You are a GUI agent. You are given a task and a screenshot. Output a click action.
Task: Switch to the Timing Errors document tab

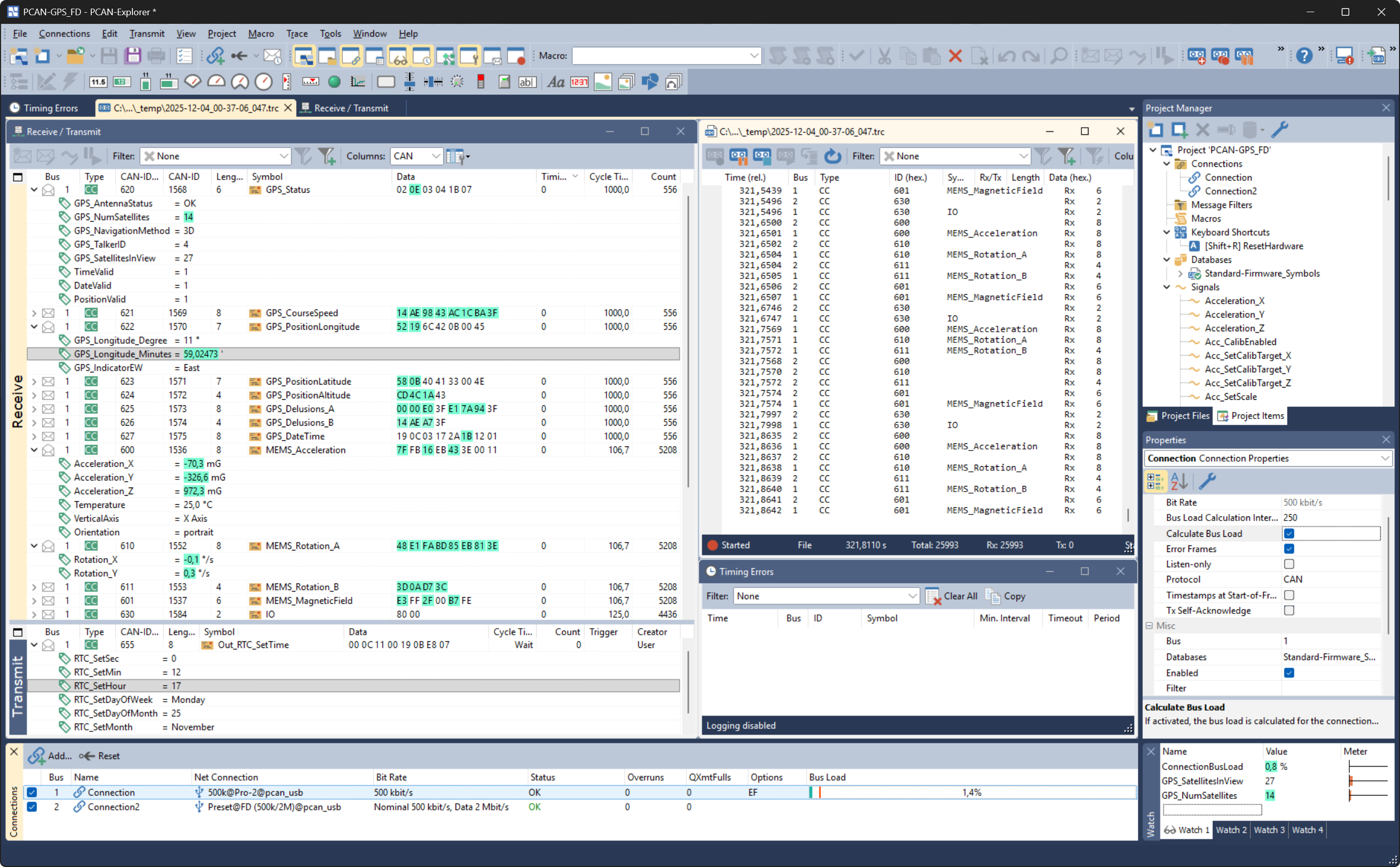click(x=45, y=108)
